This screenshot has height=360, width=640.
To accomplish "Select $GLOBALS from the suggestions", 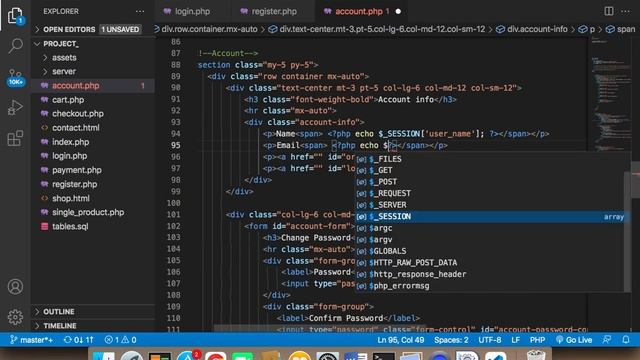I will [x=490, y=251].
